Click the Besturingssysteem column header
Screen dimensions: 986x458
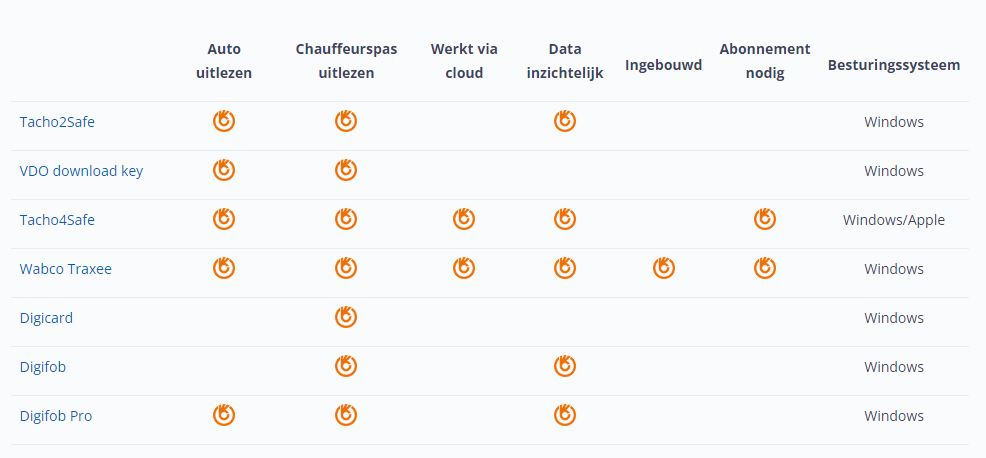click(x=894, y=65)
